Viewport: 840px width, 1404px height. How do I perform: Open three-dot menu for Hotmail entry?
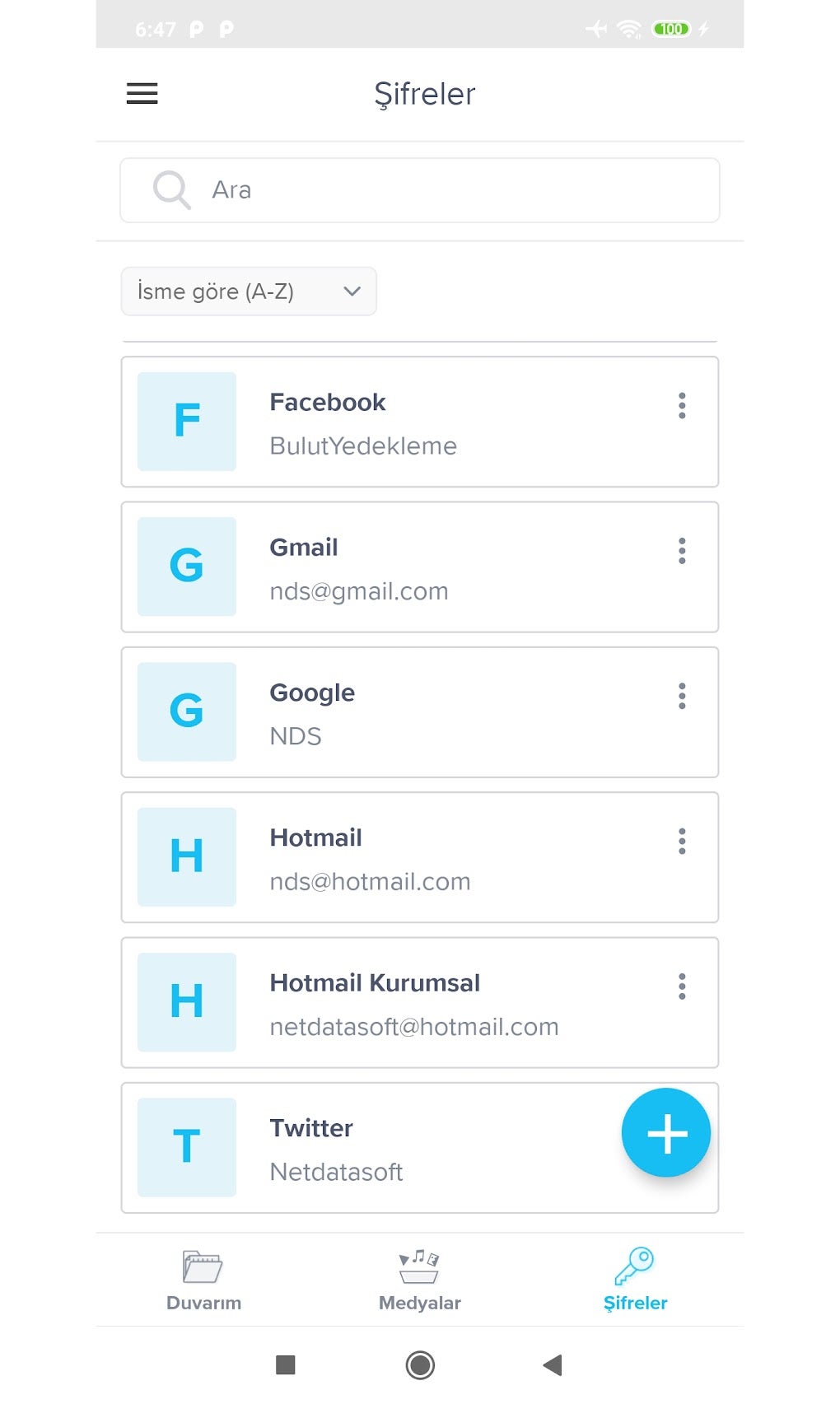[x=682, y=842]
